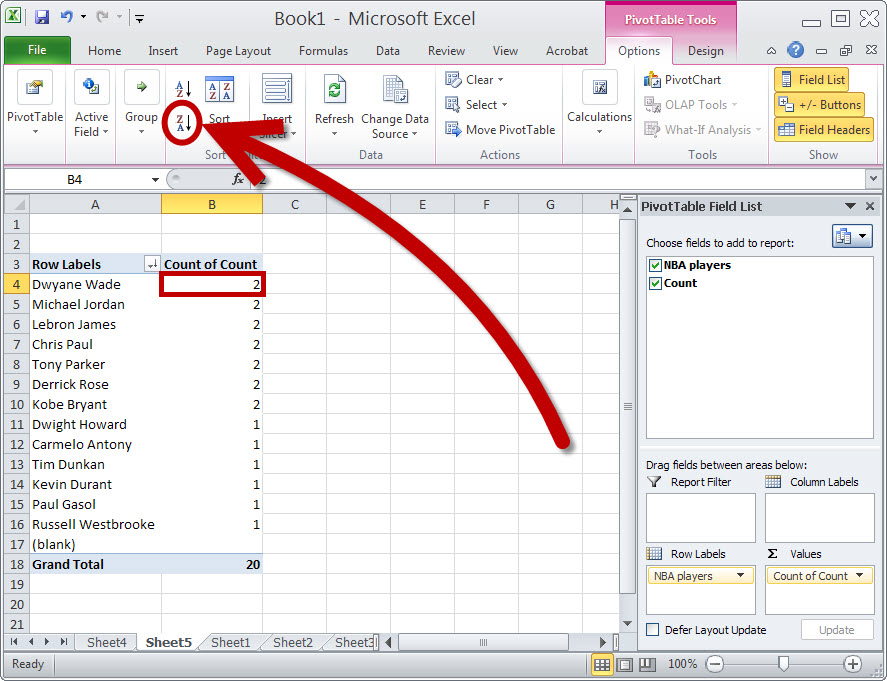Viewport: 887px width, 681px height.
Task: Click the PivotTable options icon
Action: 35,87
